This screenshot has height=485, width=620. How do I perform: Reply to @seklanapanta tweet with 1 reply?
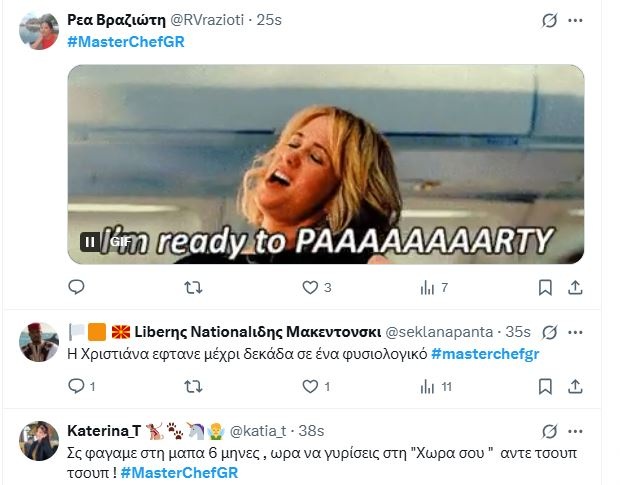pos(82,386)
